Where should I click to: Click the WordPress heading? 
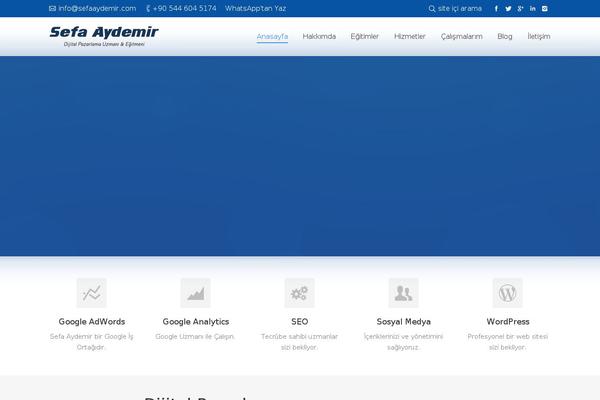click(508, 322)
